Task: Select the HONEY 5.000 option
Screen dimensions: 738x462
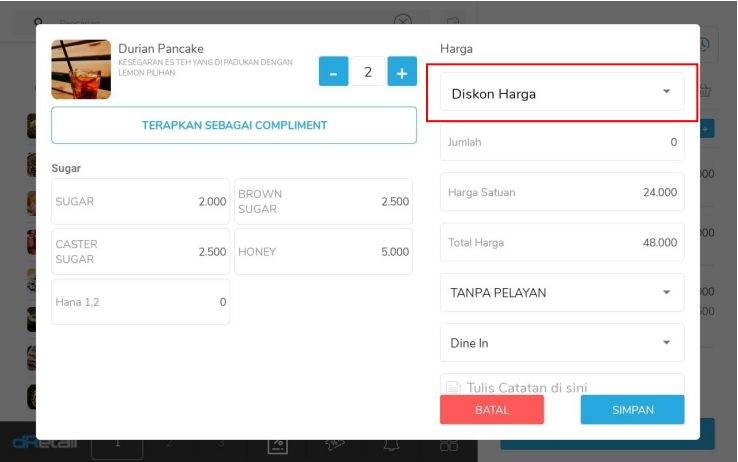Action: click(x=323, y=252)
